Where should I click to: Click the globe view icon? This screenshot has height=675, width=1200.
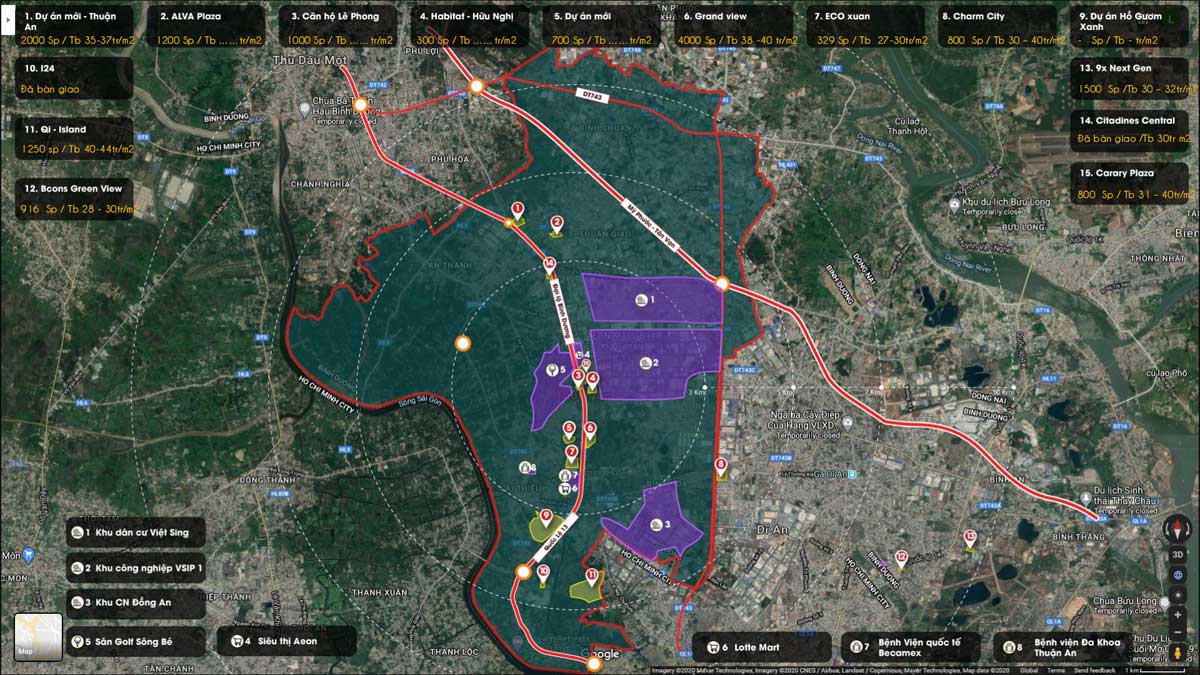[x=1178, y=574]
